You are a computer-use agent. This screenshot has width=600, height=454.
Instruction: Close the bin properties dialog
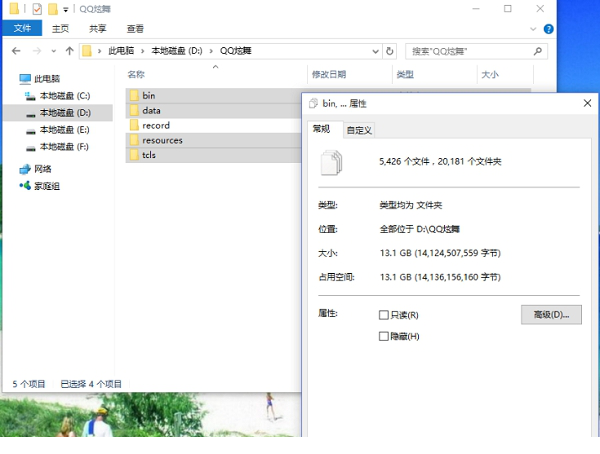coord(587,103)
